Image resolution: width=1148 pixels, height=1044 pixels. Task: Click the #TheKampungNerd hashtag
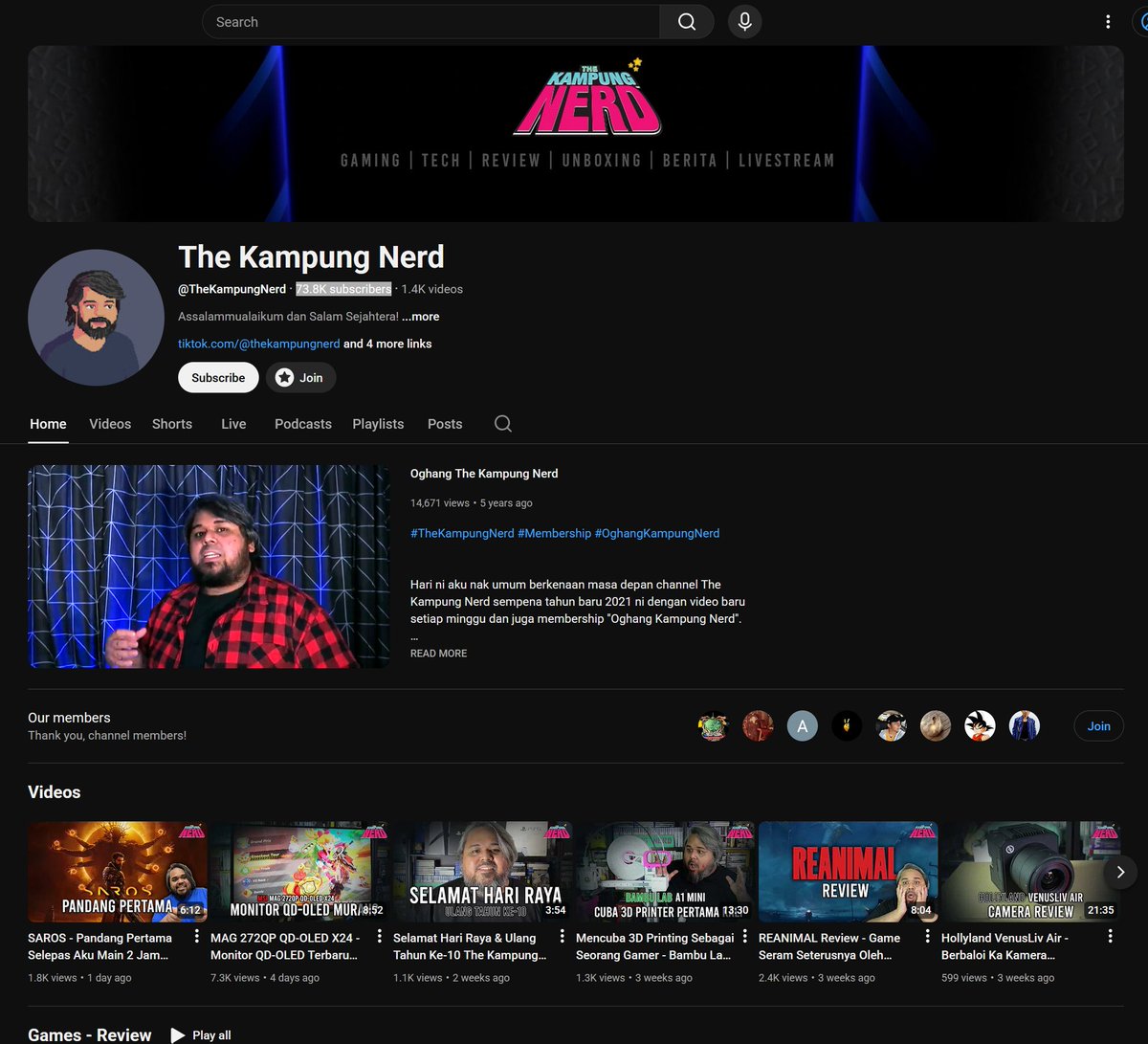[462, 533]
